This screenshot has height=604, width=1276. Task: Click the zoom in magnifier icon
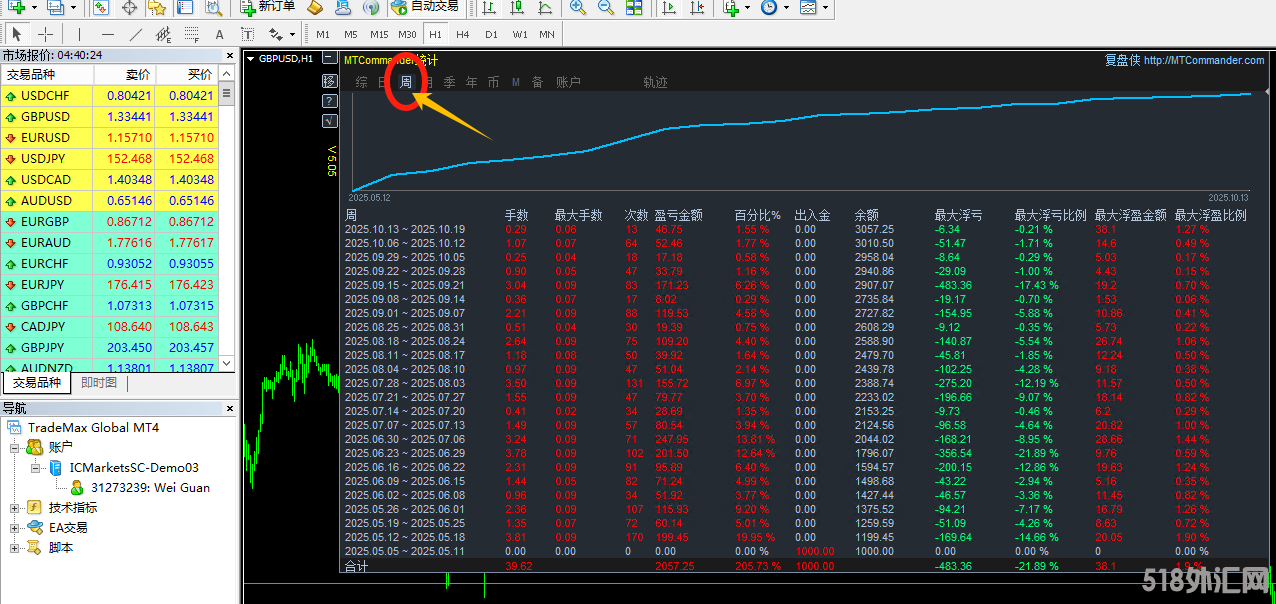[578, 7]
